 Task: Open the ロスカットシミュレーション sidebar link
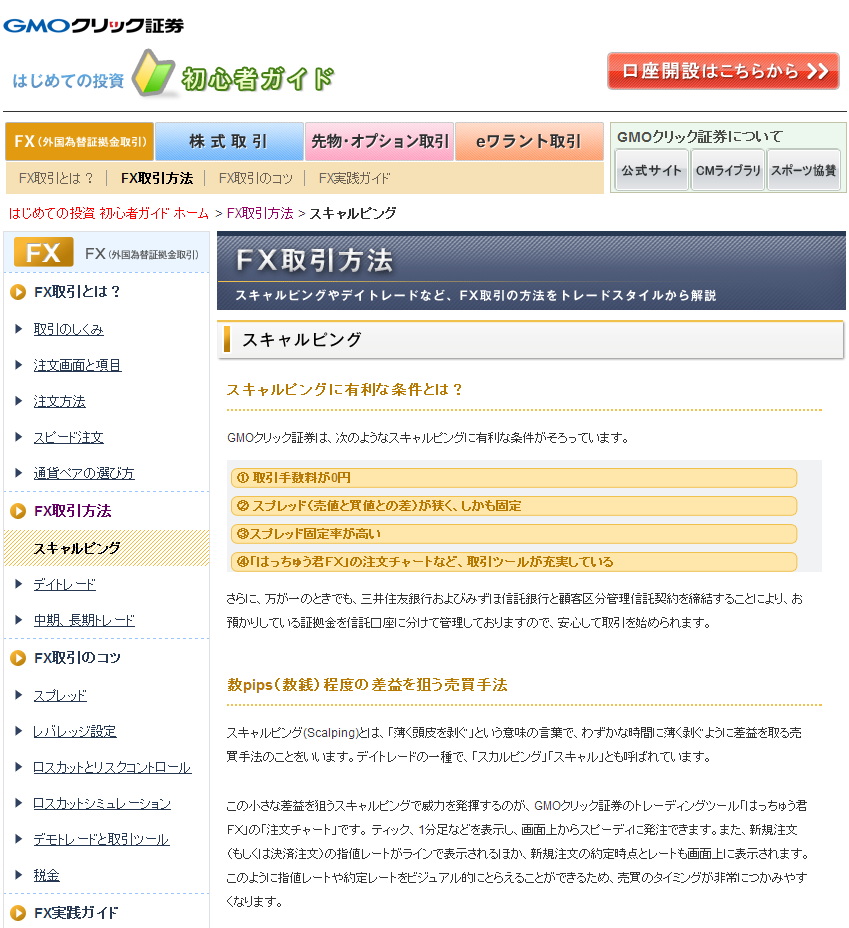pyautogui.click(x=102, y=803)
